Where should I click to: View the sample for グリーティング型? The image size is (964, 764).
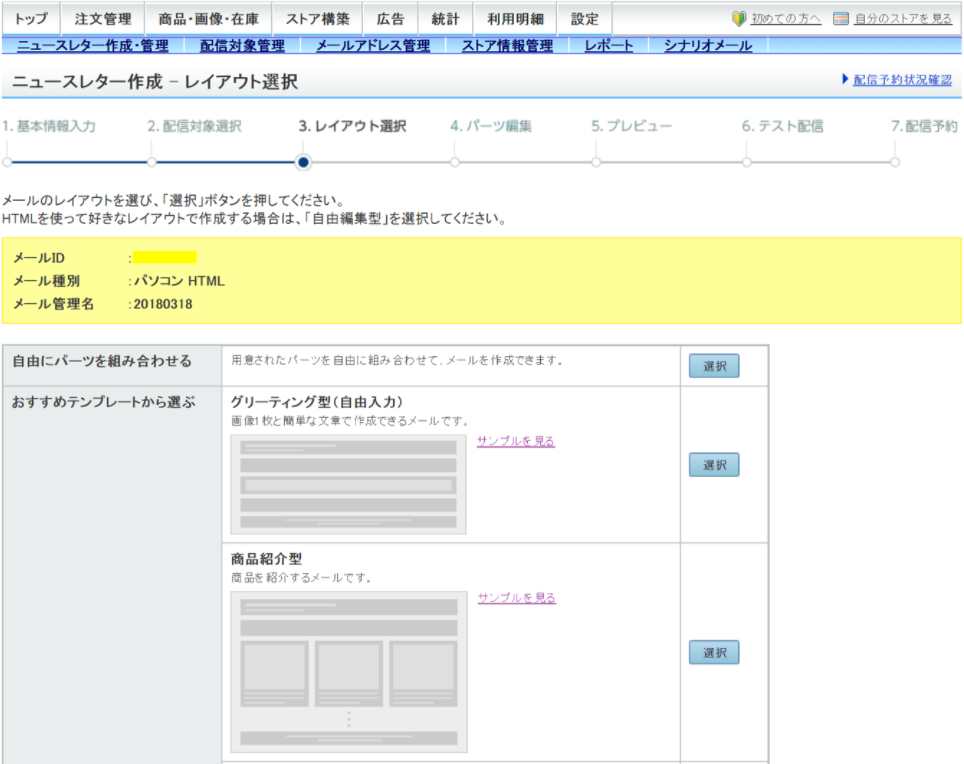pos(516,441)
